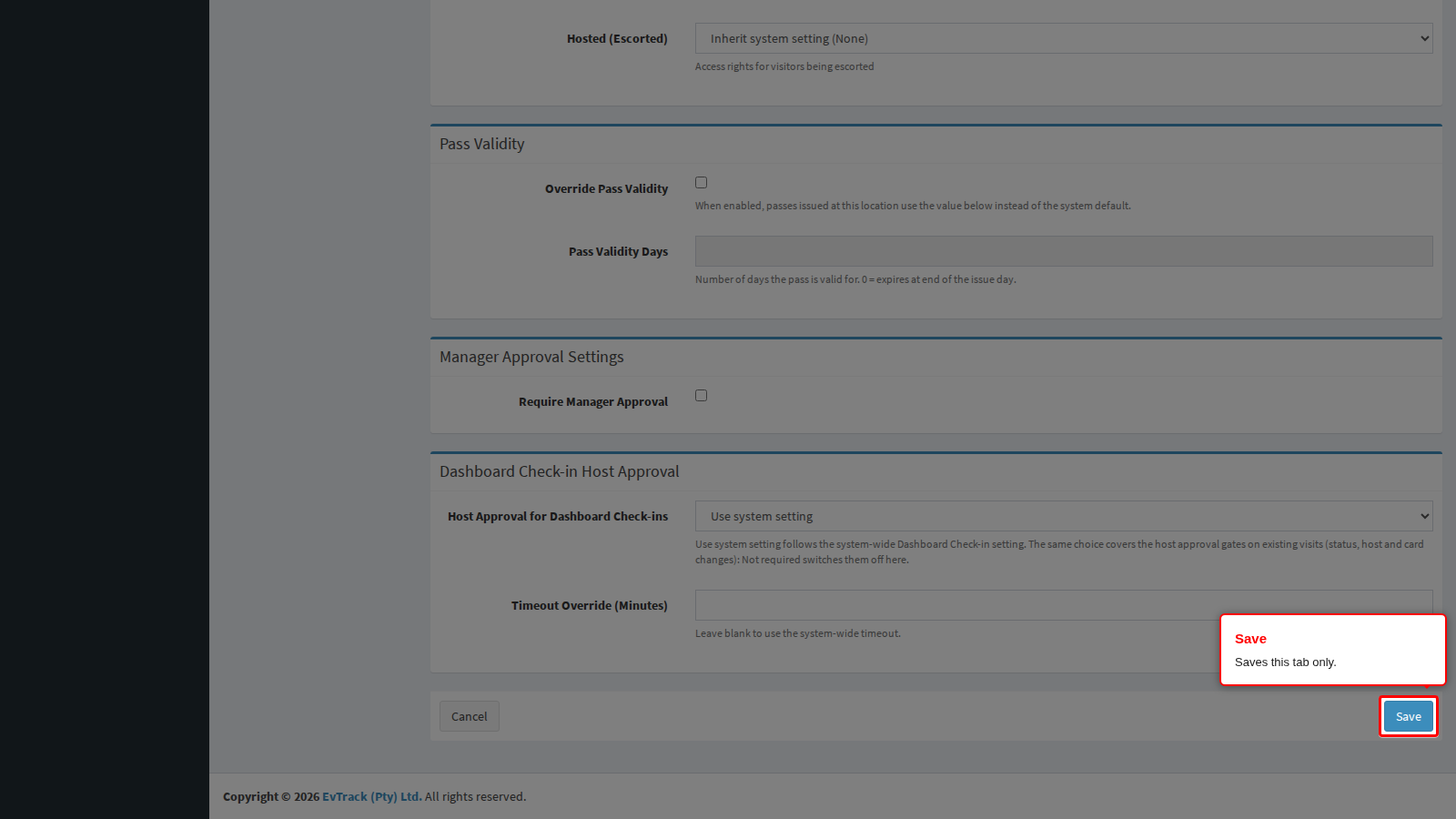Click the 'Override Pass Validity' label
This screenshot has width=1456, height=819.
607,188
